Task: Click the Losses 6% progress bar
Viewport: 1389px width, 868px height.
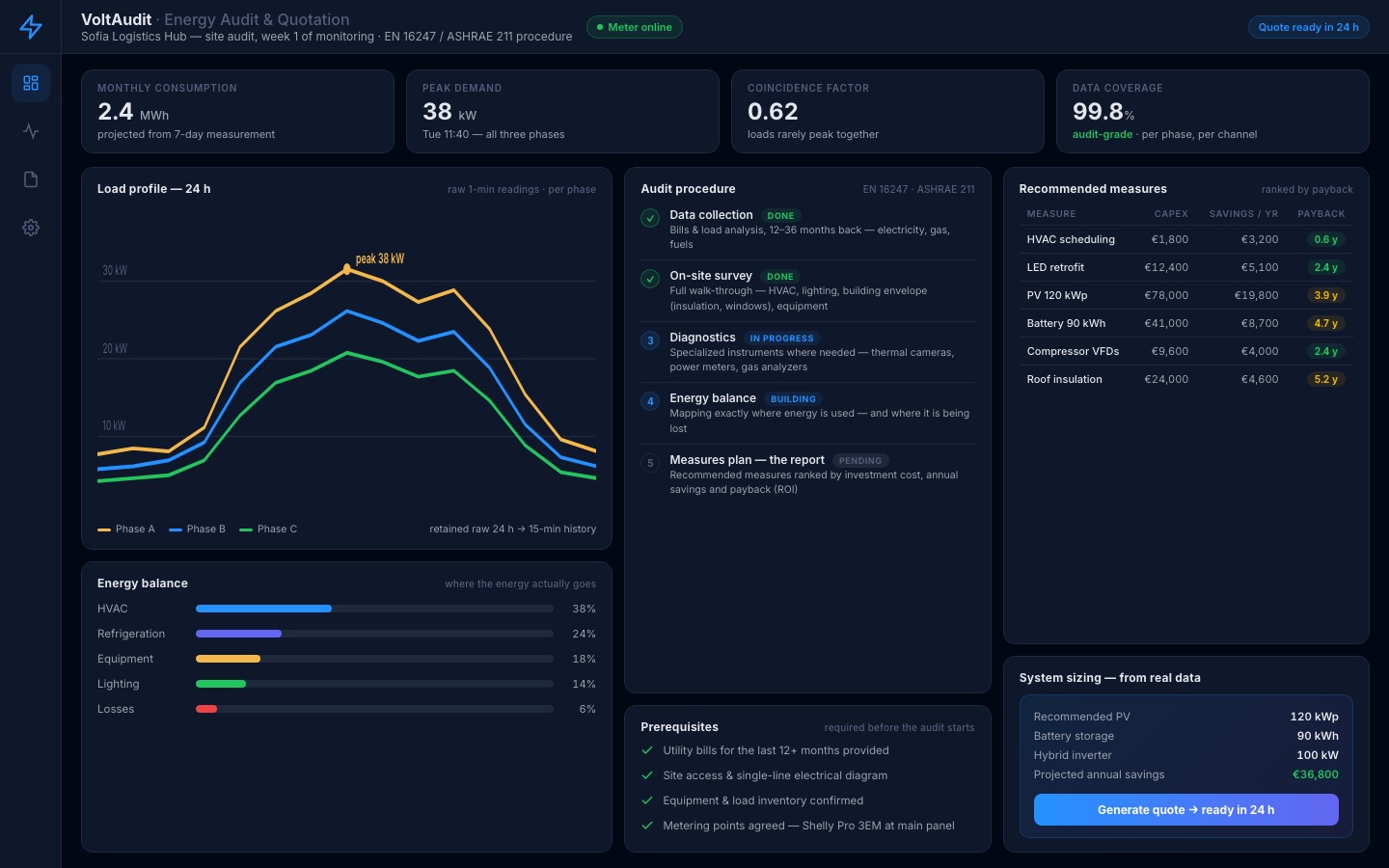Action: coord(374,709)
